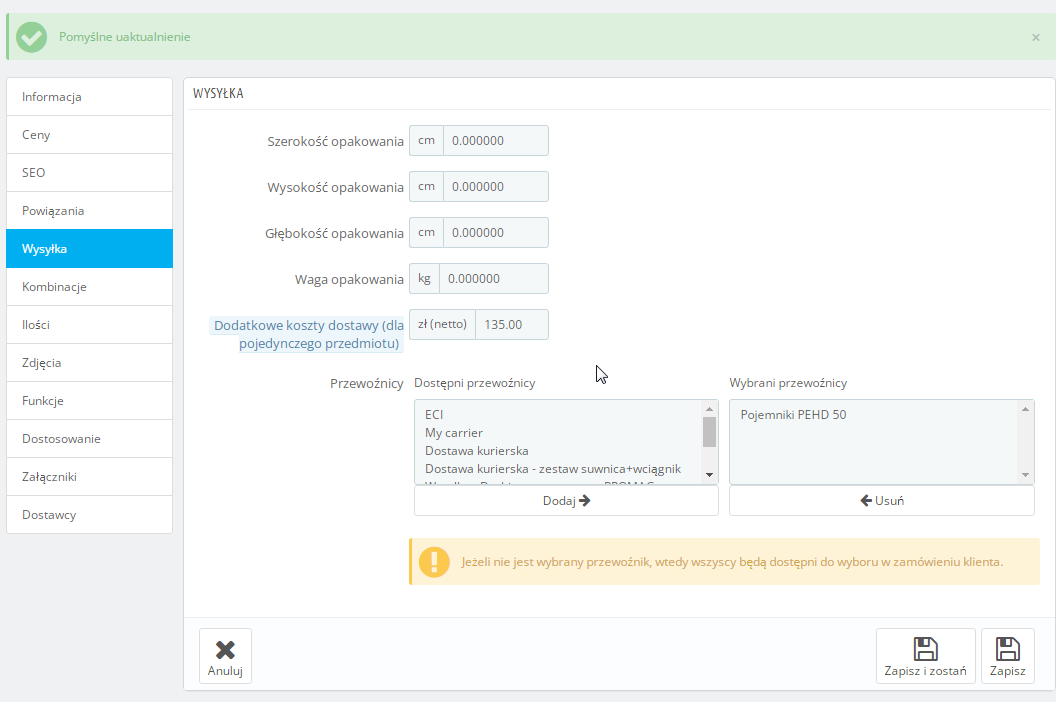
Task: Switch to the Ceny tab
Action: tap(90, 135)
